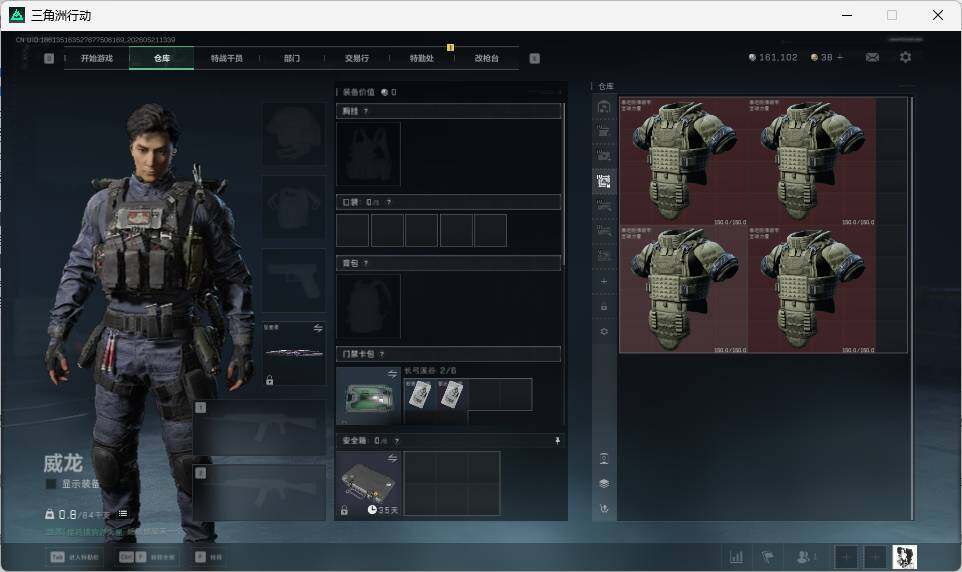Click the swap icon on melee weapon slot
Image resolution: width=962 pixels, height=572 pixels.
pos(318,328)
